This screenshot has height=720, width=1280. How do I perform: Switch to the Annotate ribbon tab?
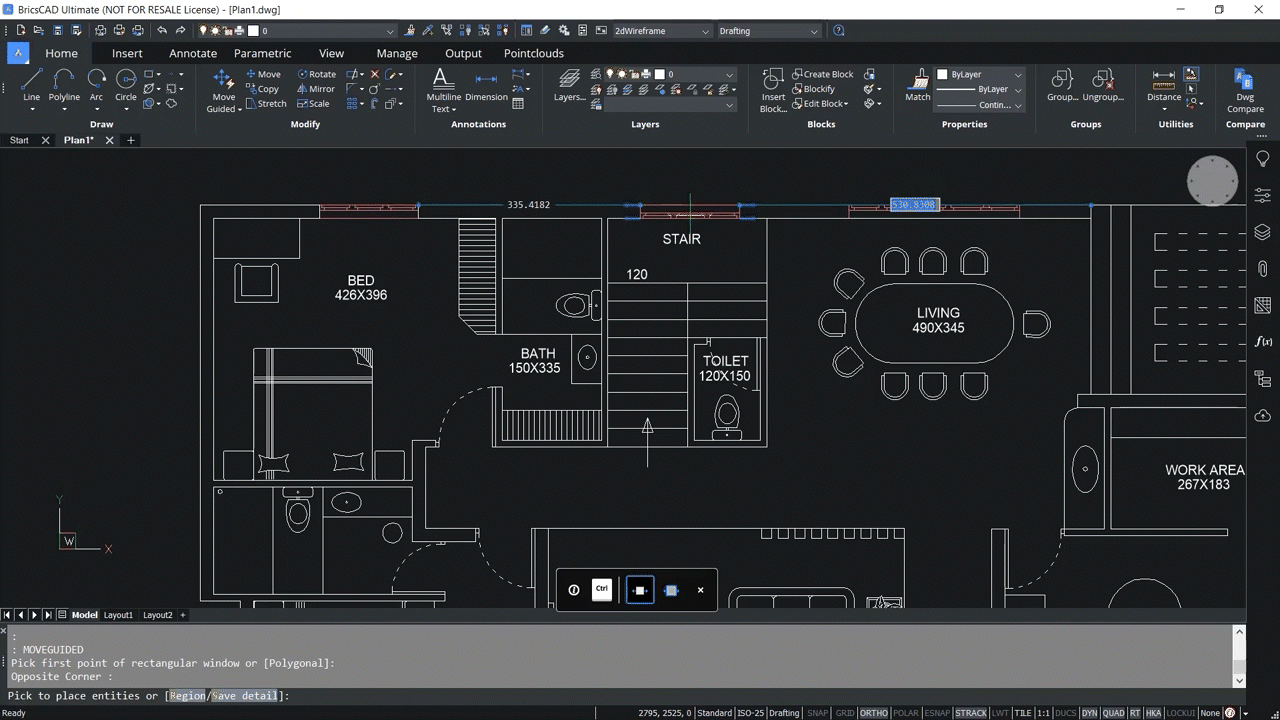point(192,53)
